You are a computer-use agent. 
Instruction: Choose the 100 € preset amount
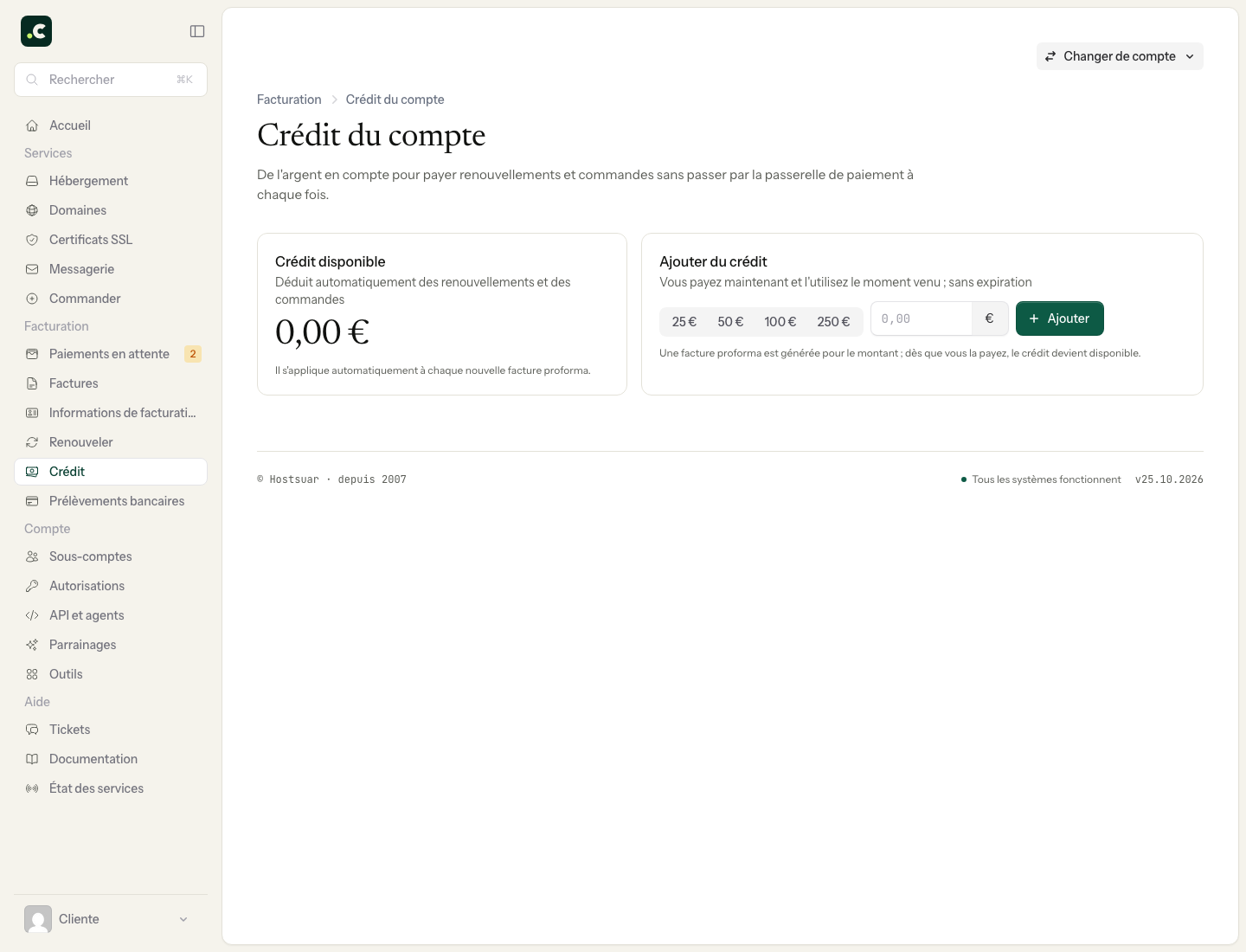tap(780, 322)
